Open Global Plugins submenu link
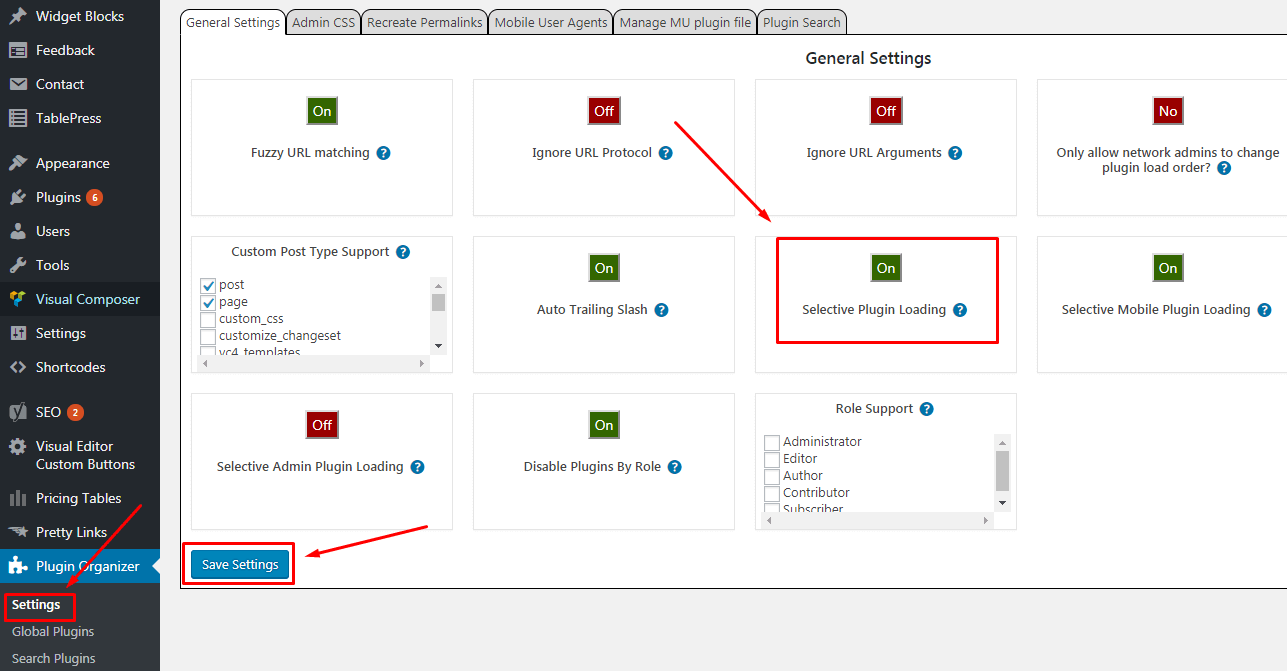 tap(53, 632)
